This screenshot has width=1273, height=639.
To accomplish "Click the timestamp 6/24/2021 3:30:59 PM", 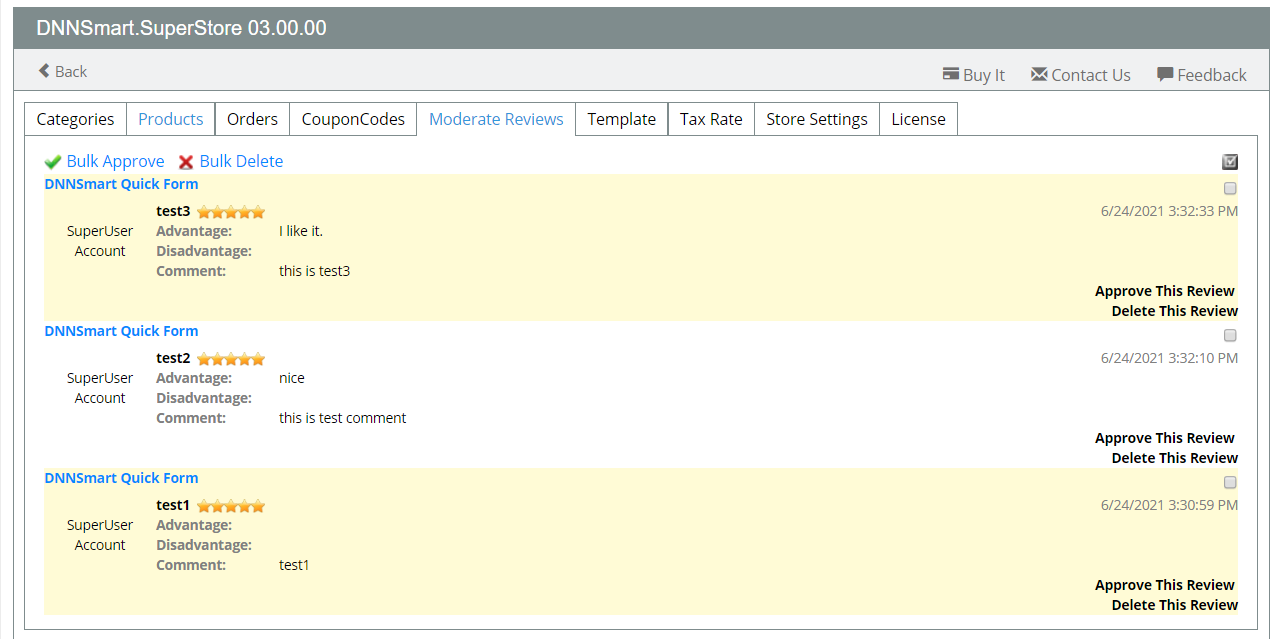I will tap(1169, 505).
